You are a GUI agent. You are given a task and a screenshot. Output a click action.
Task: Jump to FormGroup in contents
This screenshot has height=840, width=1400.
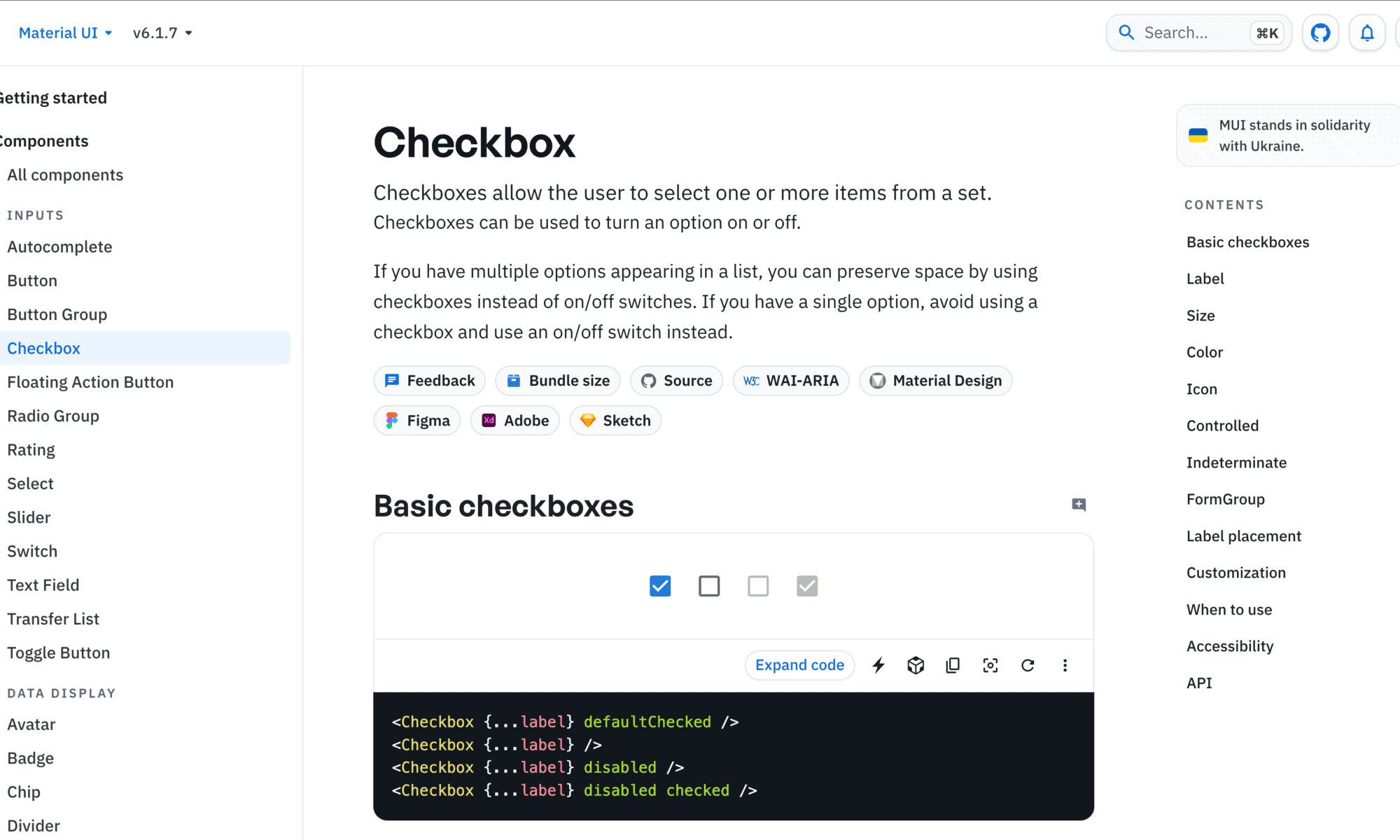tap(1226, 499)
